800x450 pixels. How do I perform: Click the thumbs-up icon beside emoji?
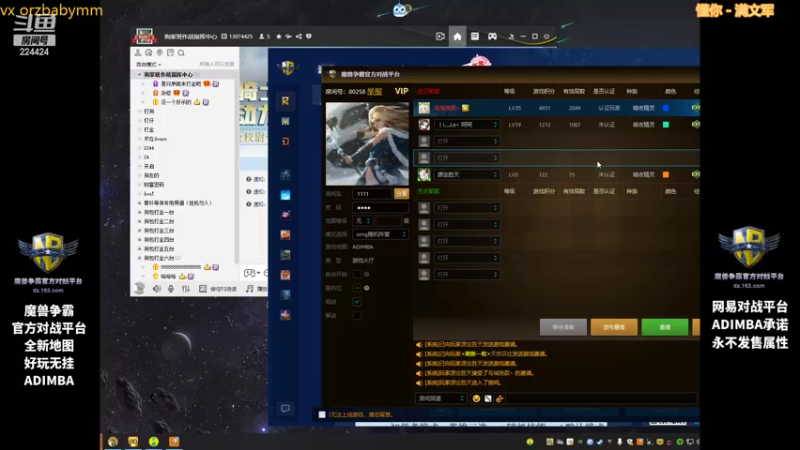[499, 398]
